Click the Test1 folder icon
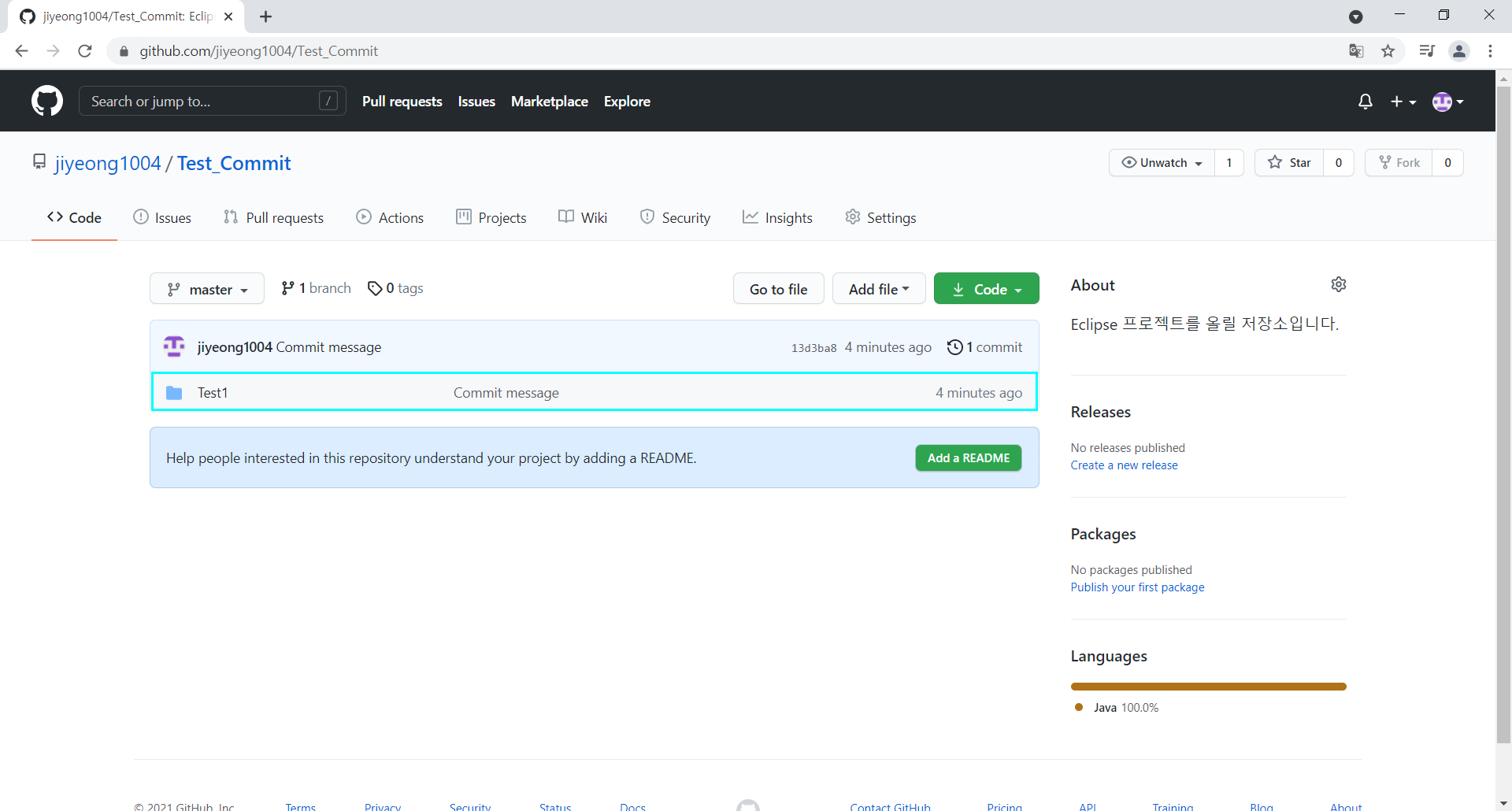Image resolution: width=1512 pixels, height=811 pixels. point(174,393)
